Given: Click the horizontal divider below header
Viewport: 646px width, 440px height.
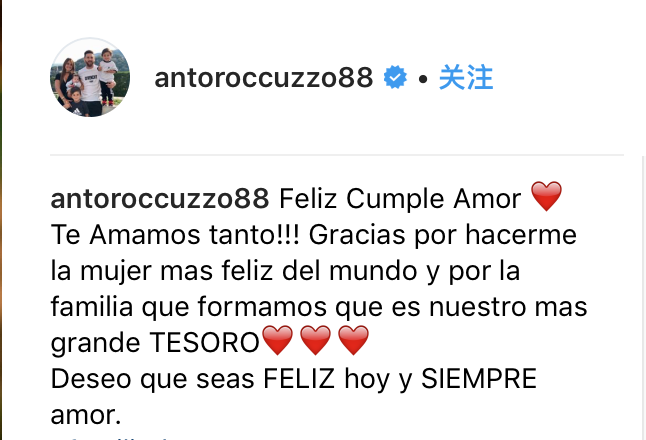Looking at the screenshot, I should (337, 155).
